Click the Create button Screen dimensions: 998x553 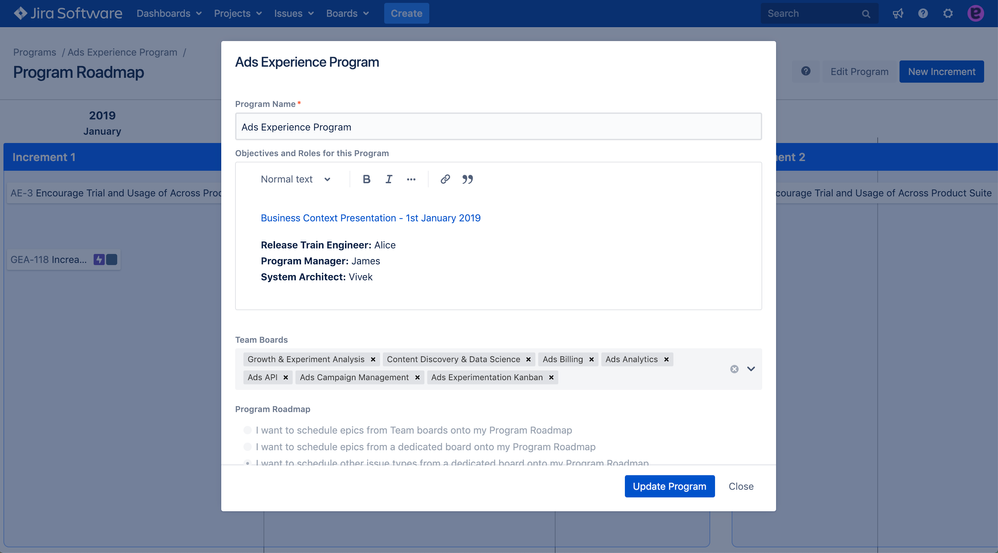pyautogui.click(x=407, y=13)
